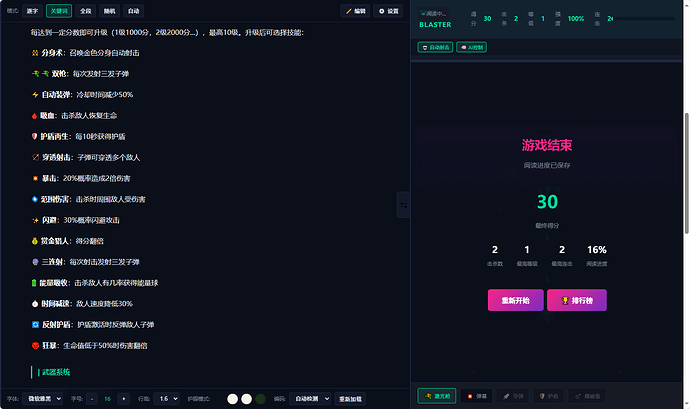Screen dimensions: 690x409
Task: Open the 编码 encoding dropdown
Action: (x=310, y=399)
